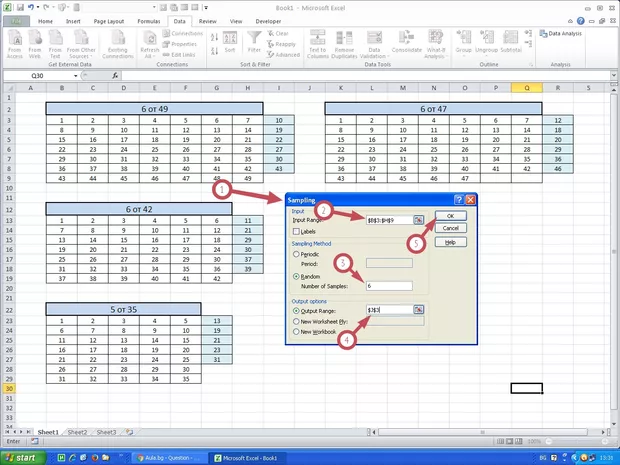Open the Developer ribbon tab
Viewport: 620px width, 465px height.
pos(268,21)
